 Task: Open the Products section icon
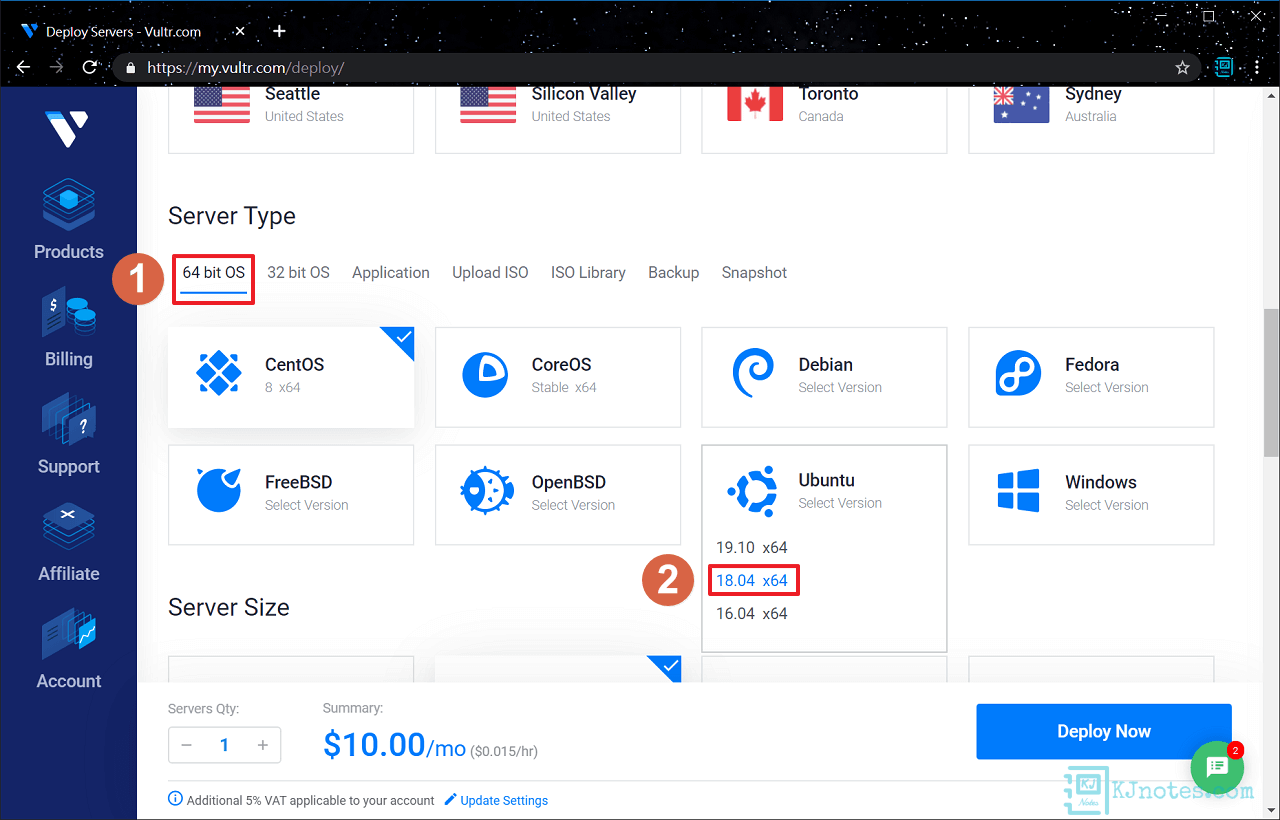(69, 203)
